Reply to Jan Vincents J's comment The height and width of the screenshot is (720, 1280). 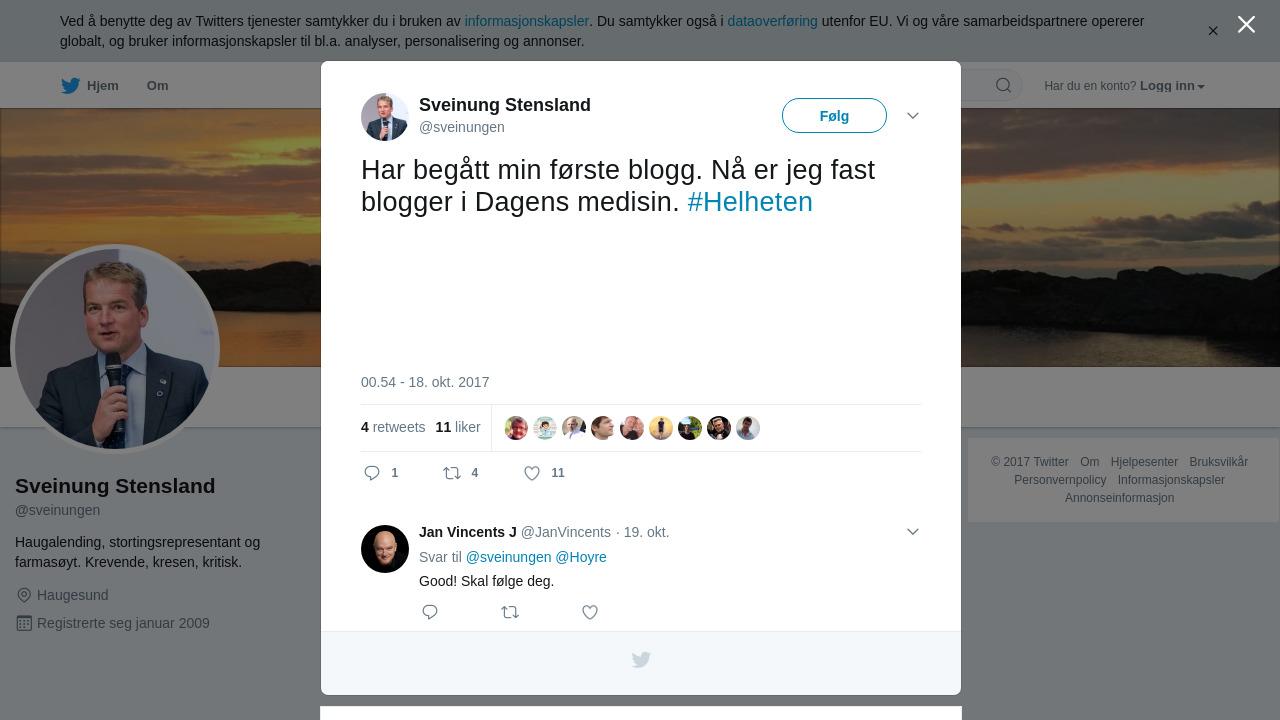click(430, 612)
